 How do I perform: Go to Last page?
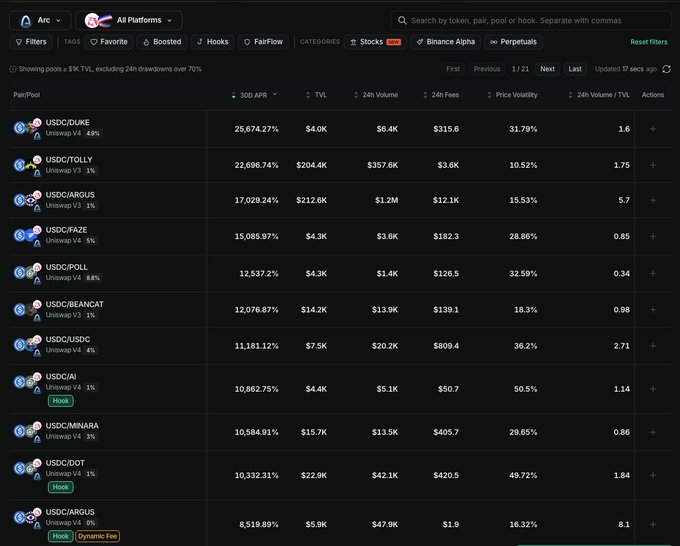(575, 69)
